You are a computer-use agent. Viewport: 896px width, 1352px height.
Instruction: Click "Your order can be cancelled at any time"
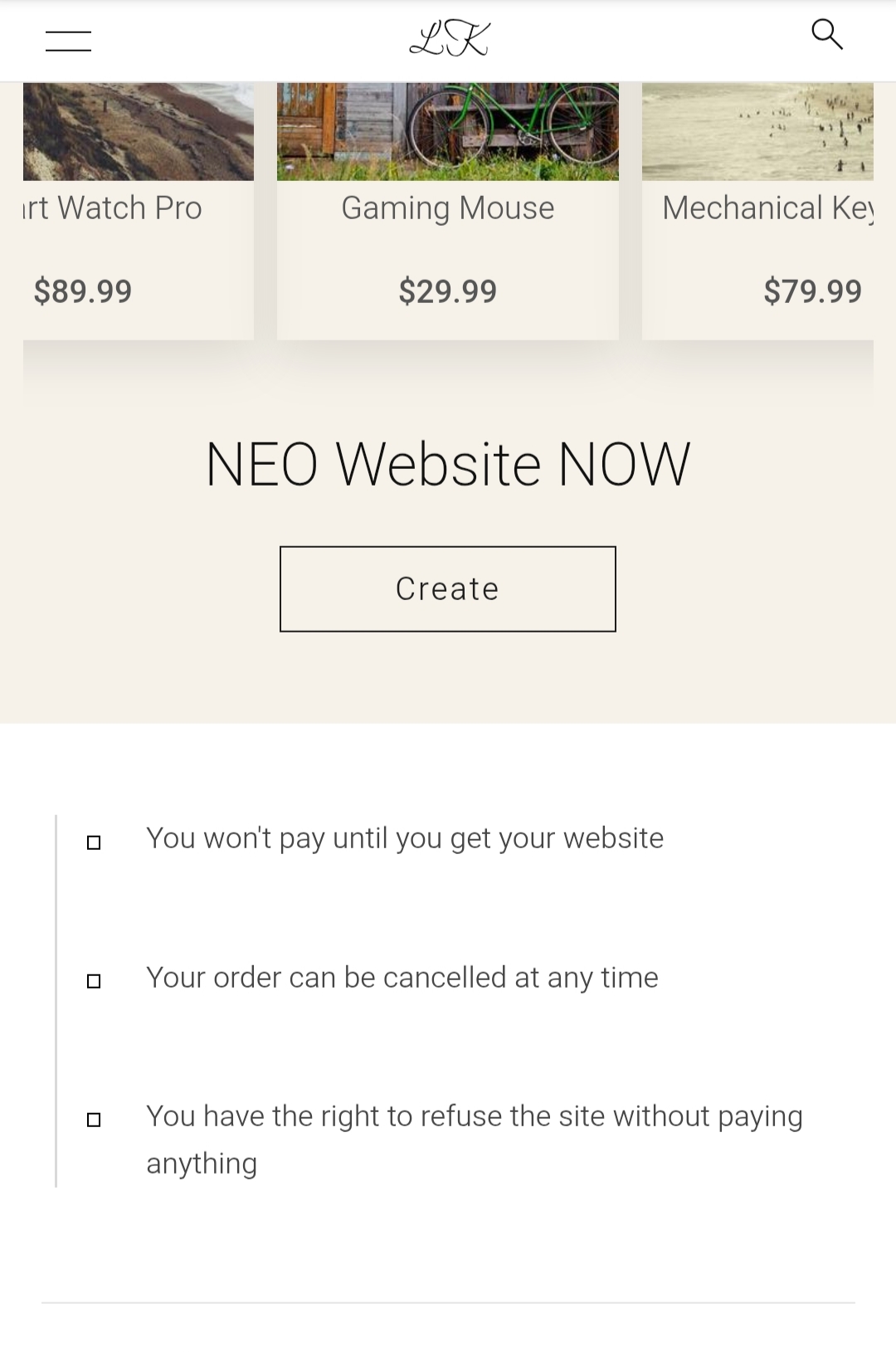click(x=402, y=978)
